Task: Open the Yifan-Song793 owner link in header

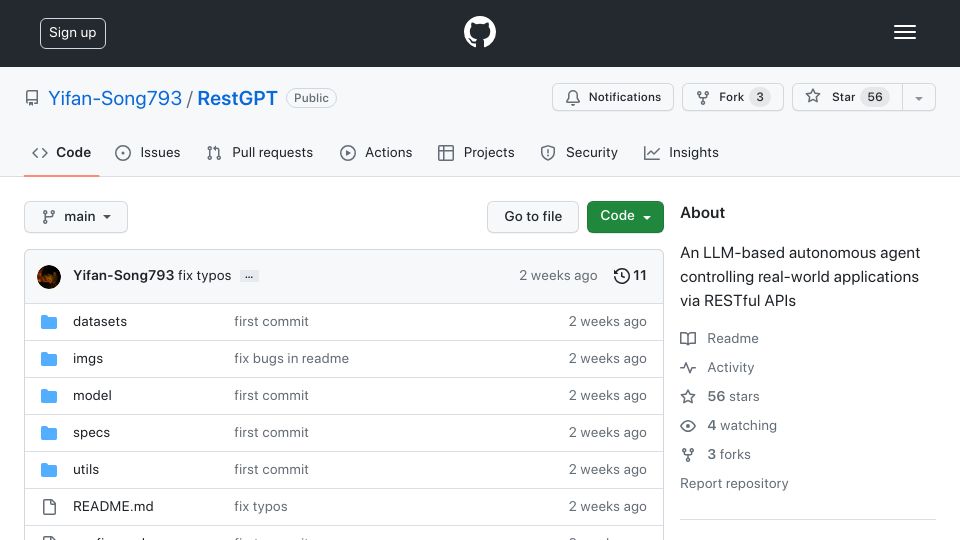Action: click(115, 98)
